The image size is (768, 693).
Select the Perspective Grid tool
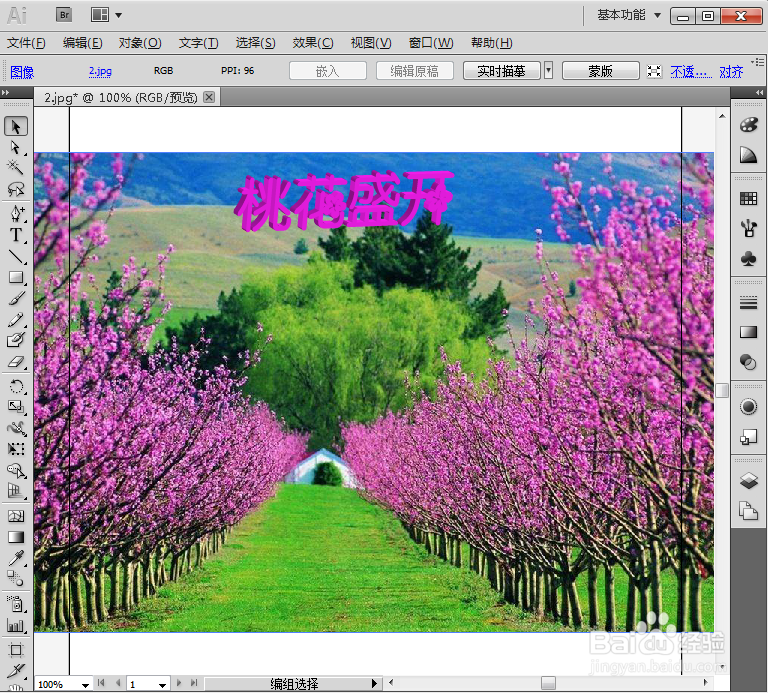point(16,491)
